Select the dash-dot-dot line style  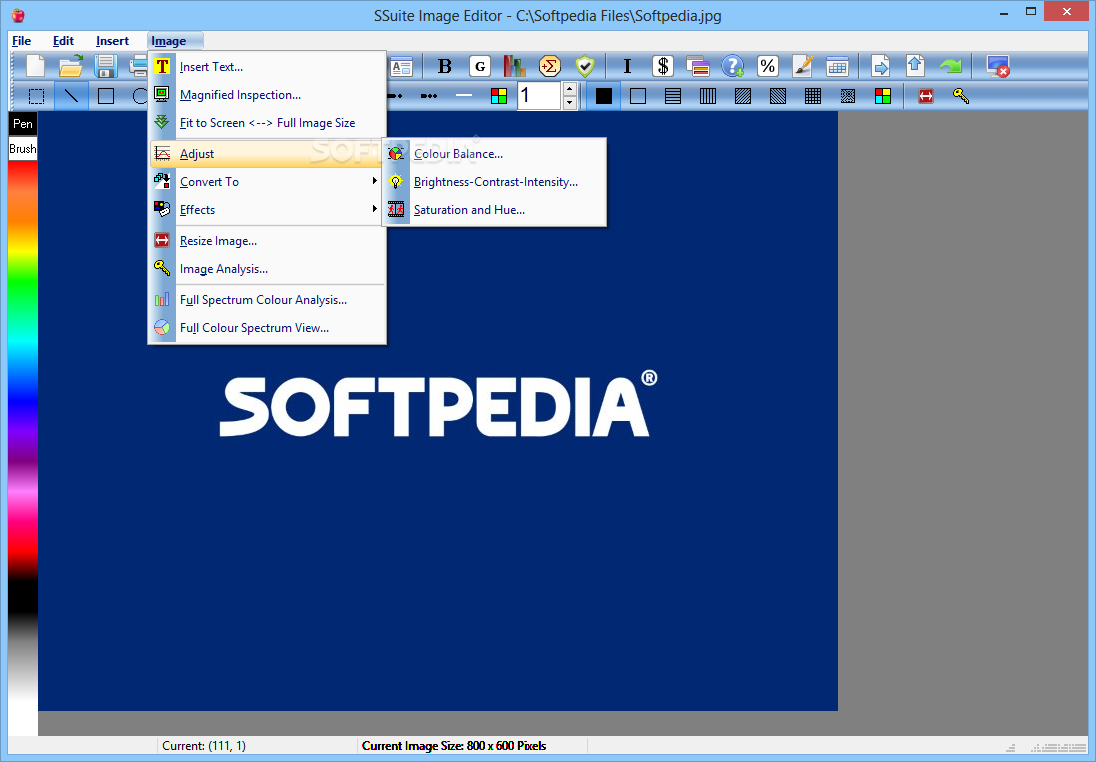pyautogui.click(x=428, y=96)
